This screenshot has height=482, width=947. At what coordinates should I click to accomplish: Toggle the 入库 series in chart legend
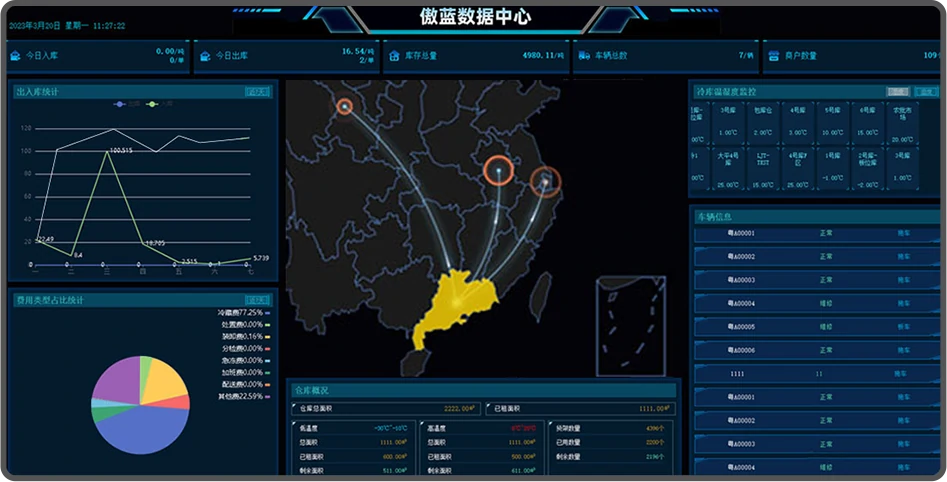(x=158, y=104)
